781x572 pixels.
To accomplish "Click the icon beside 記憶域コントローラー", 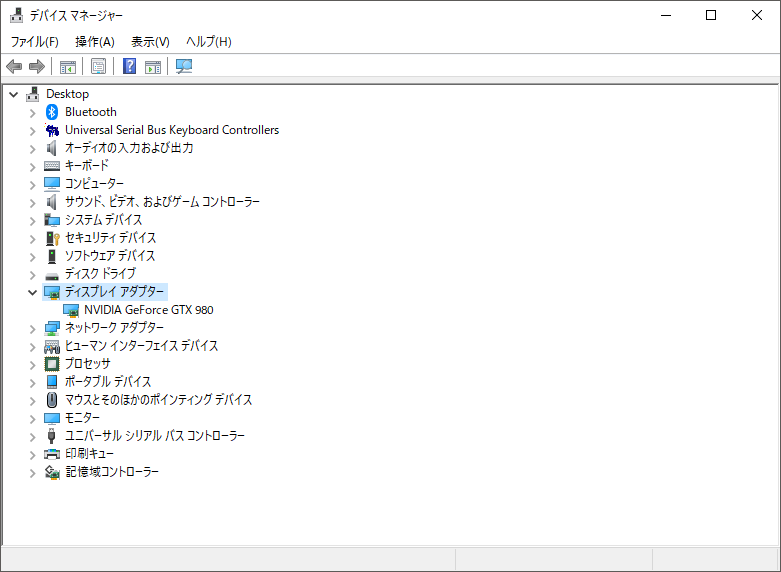I will click(52, 472).
